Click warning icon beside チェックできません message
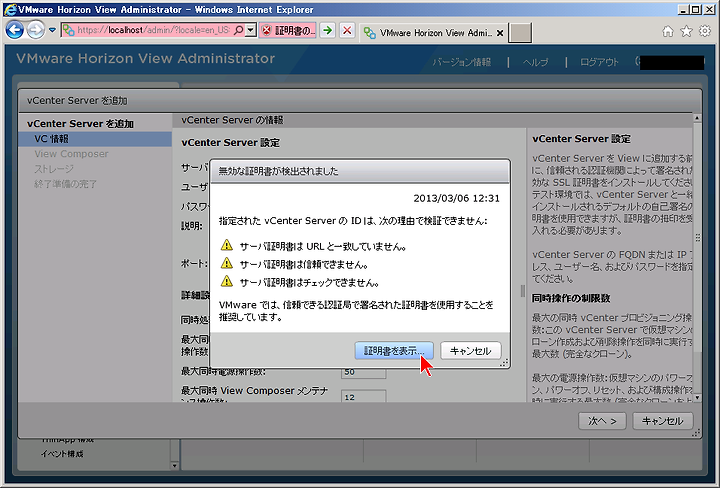Image resolution: width=720 pixels, height=488 pixels. (227, 281)
